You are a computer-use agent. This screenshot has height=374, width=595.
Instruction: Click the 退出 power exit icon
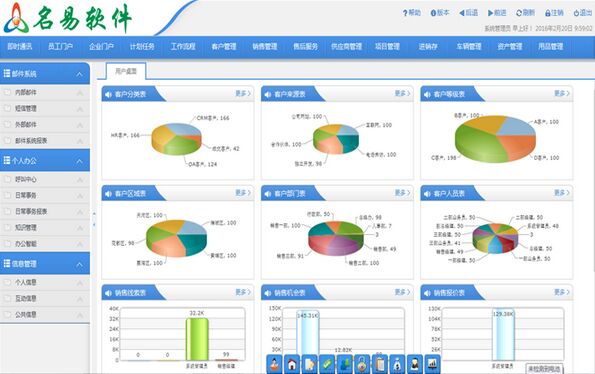coord(576,13)
